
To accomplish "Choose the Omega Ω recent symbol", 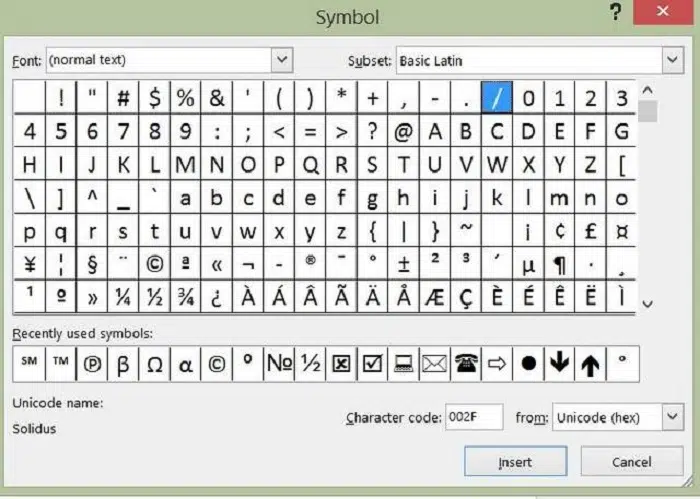I will pyautogui.click(x=154, y=364).
